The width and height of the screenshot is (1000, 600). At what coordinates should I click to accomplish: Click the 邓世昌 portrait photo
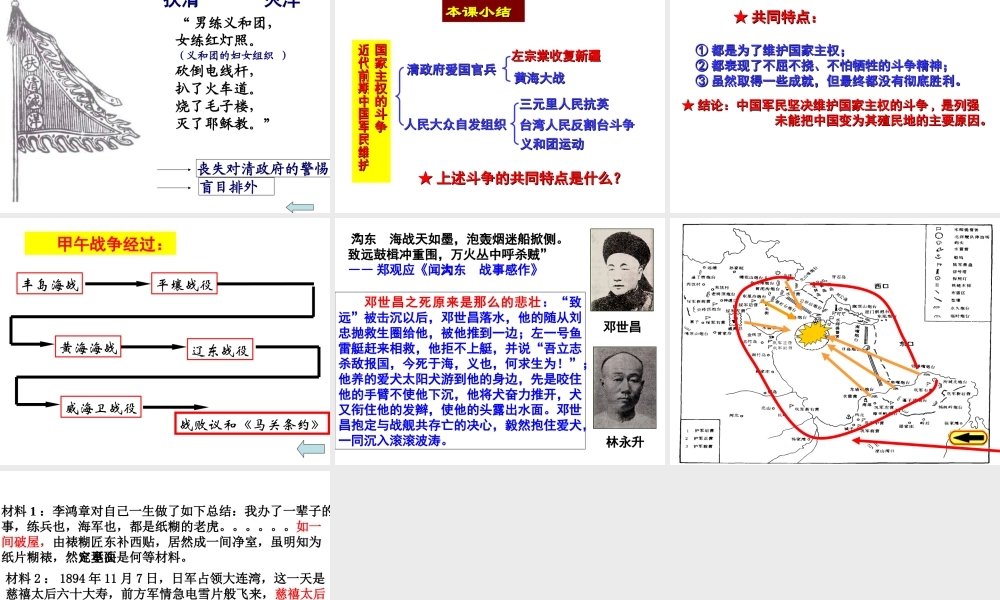(x=622, y=270)
